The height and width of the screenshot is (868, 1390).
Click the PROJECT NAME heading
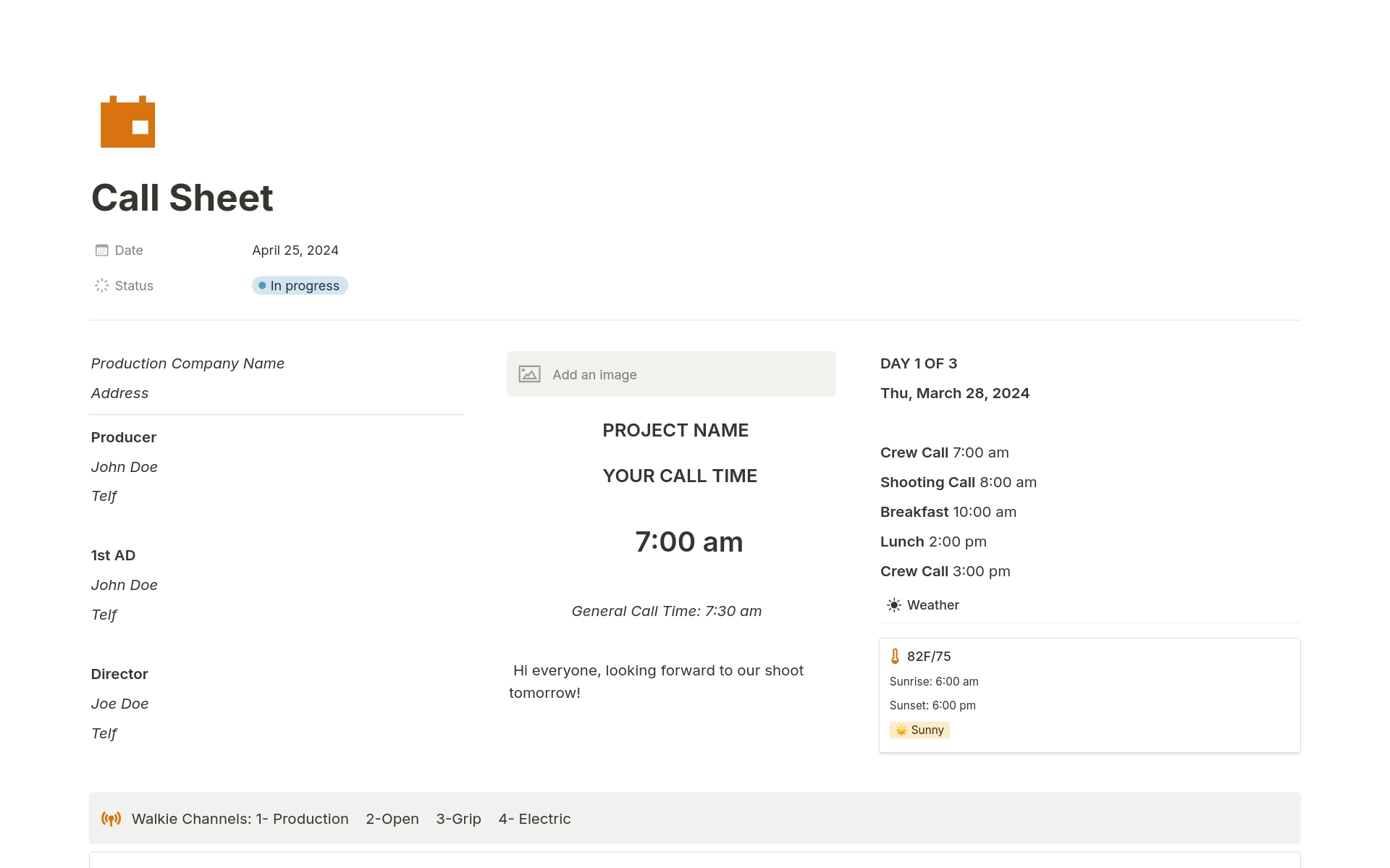(x=675, y=431)
